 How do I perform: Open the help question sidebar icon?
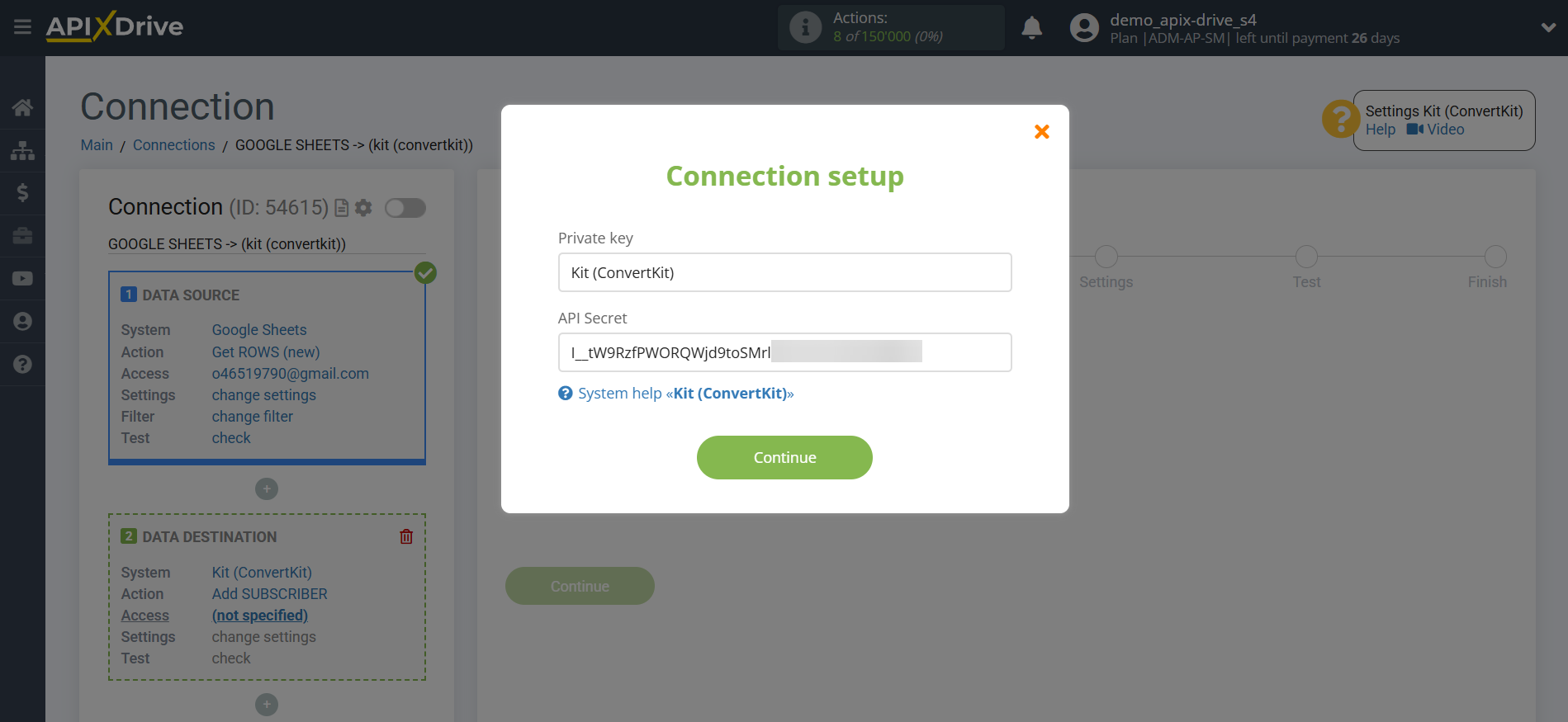(x=22, y=365)
